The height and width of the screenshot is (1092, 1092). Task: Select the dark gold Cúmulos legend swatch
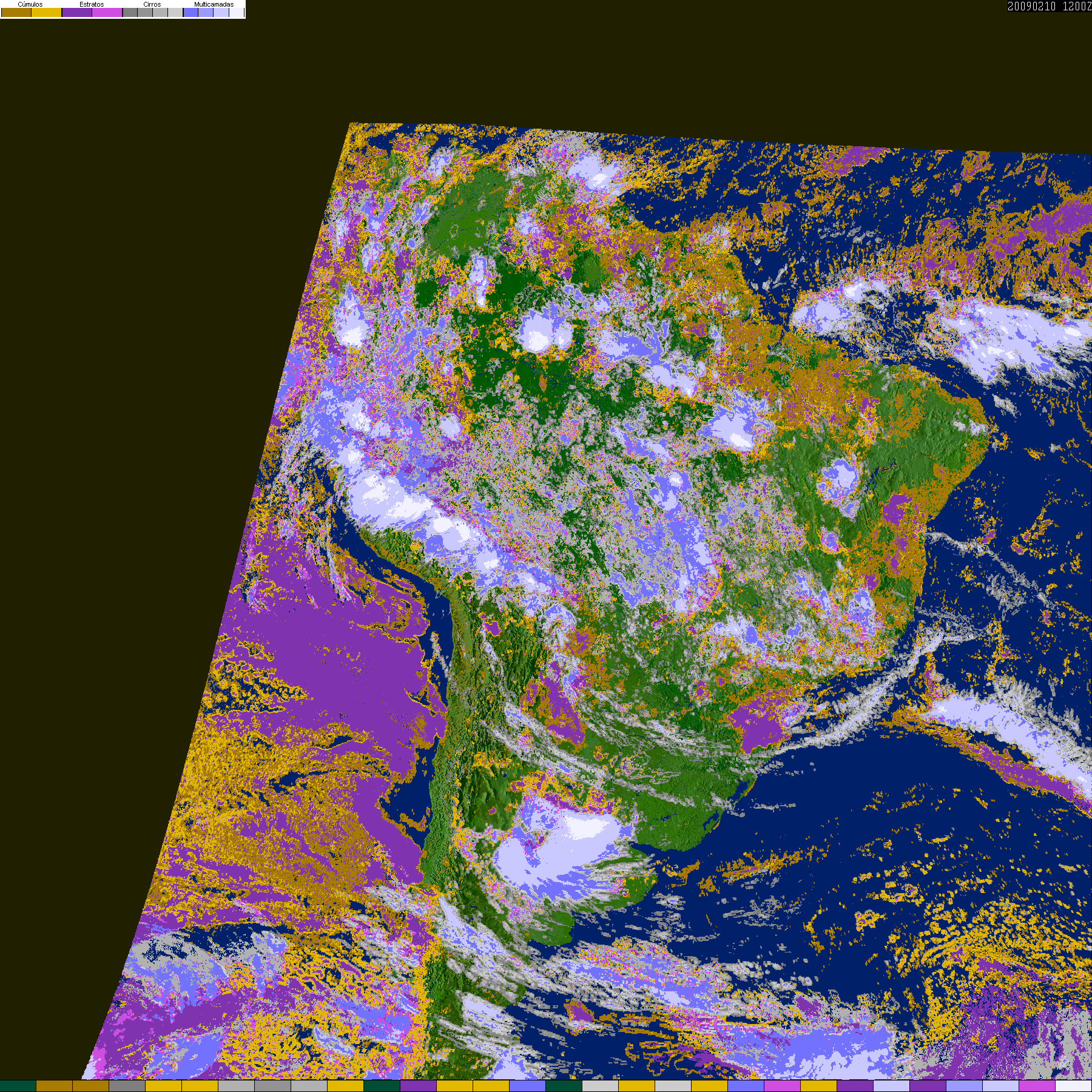16,12
